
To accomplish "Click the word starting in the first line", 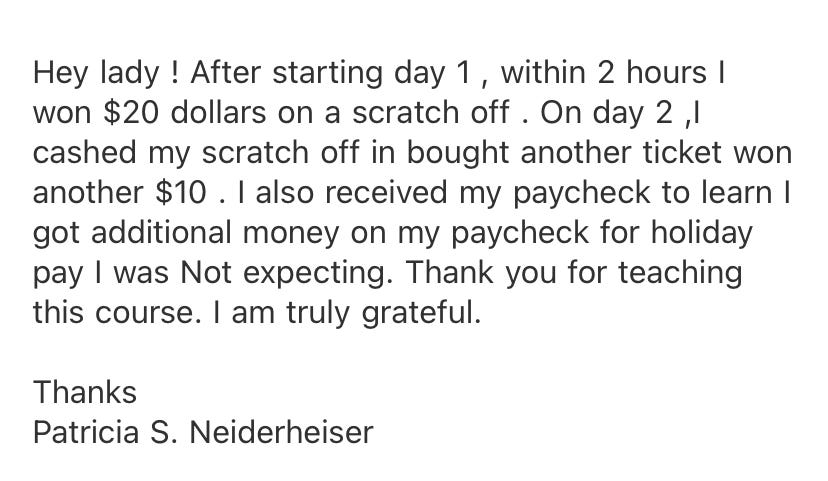I will click(327, 74).
